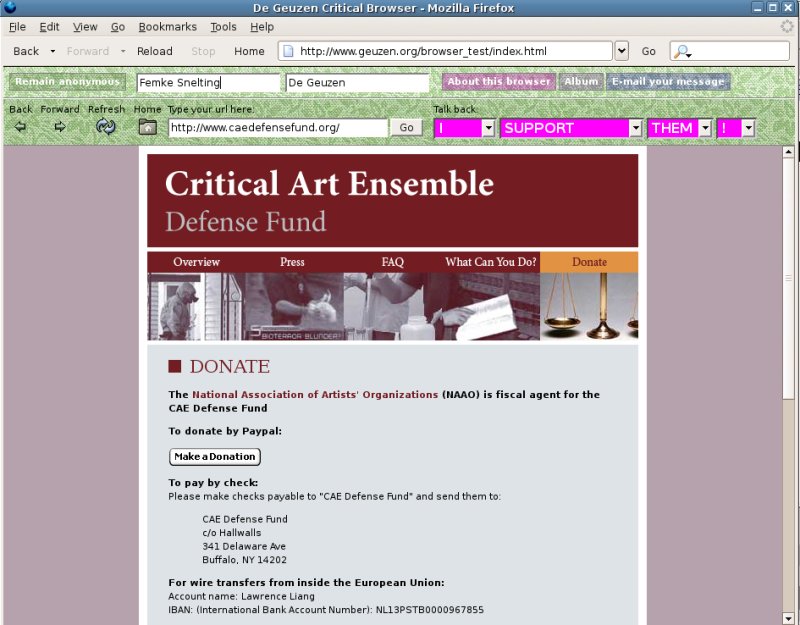The width and height of the screenshot is (800, 625).
Task: Click the lab bottle photo under FAQ
Action: (x=392, y=306)
